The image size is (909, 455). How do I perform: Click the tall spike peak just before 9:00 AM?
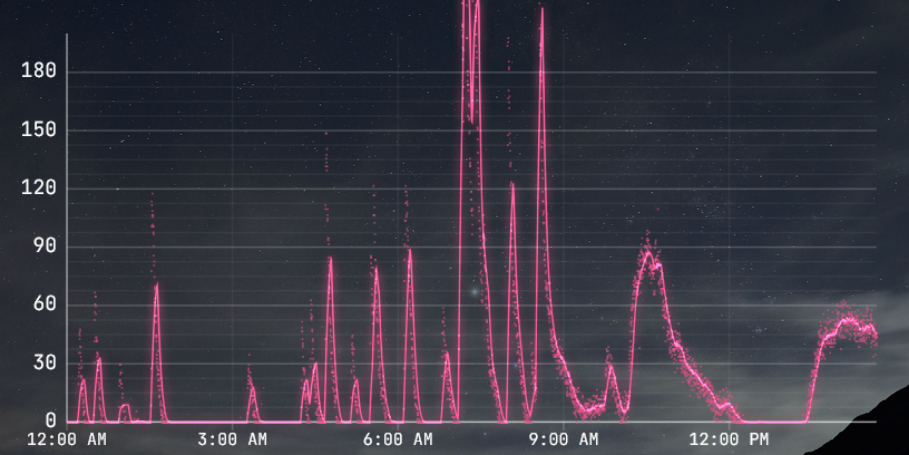pos(542,10)
